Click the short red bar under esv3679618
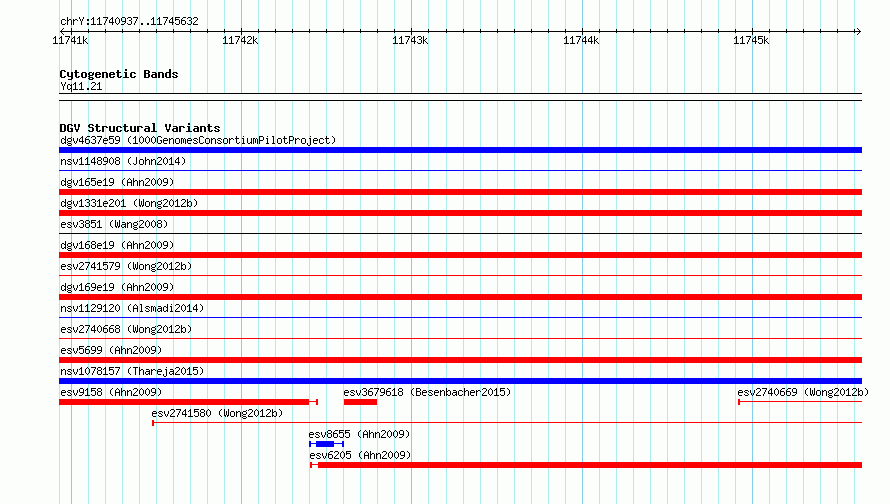Viewport: 890px width, 504px height. pos(360,402)
